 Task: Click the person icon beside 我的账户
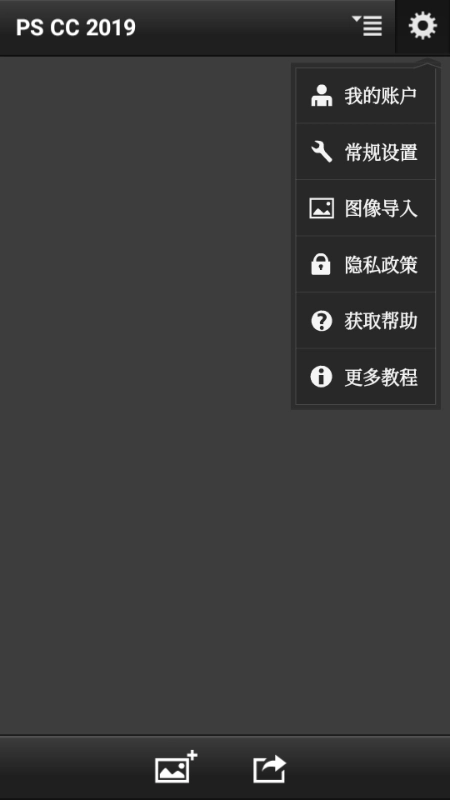[321, 95]
